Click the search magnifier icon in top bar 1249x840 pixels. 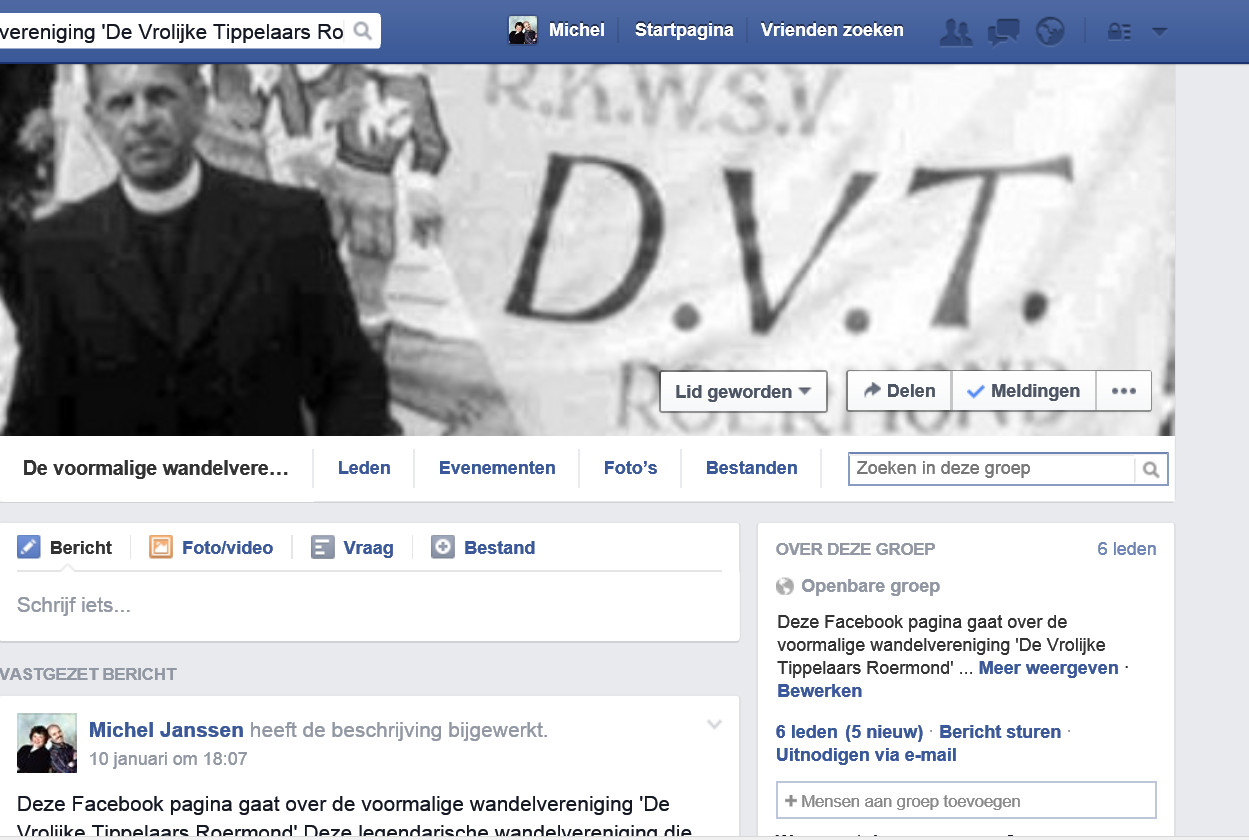pyautogui.click(x=362, y=32)
